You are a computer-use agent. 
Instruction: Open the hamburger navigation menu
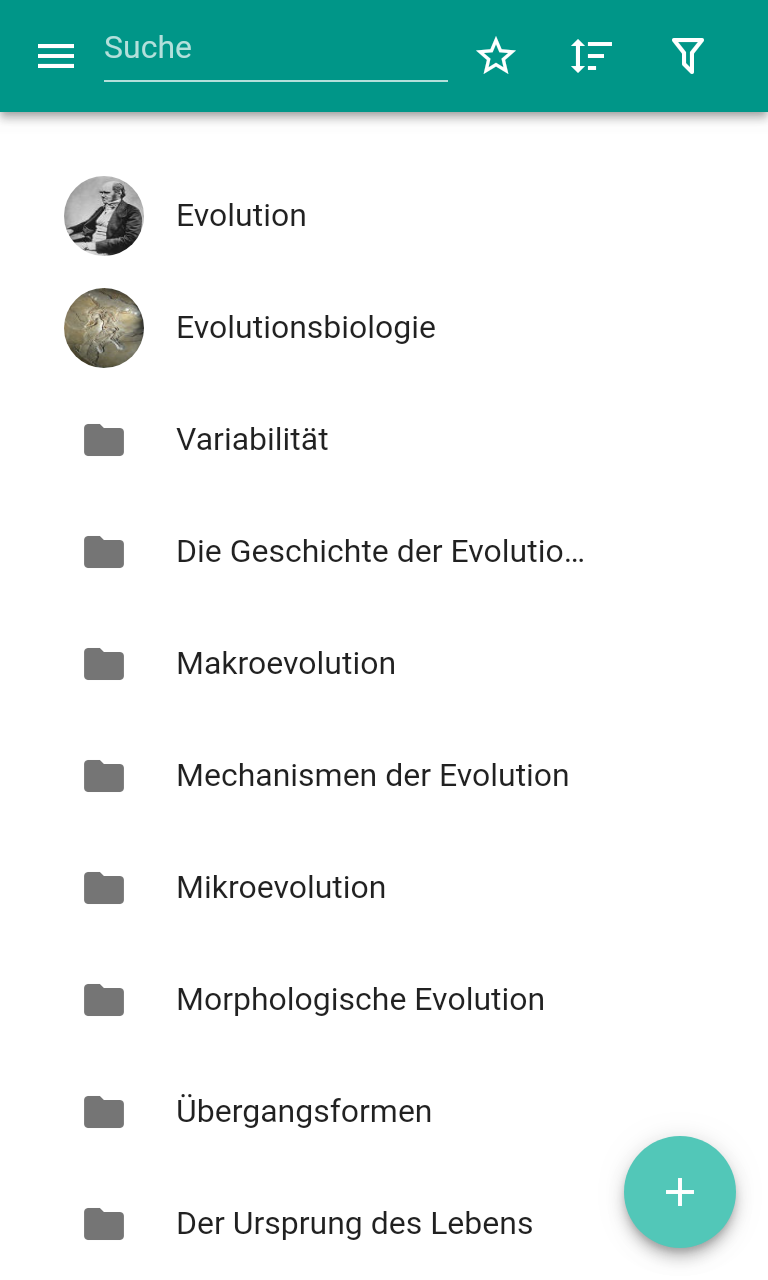click(x=56, y=56)
